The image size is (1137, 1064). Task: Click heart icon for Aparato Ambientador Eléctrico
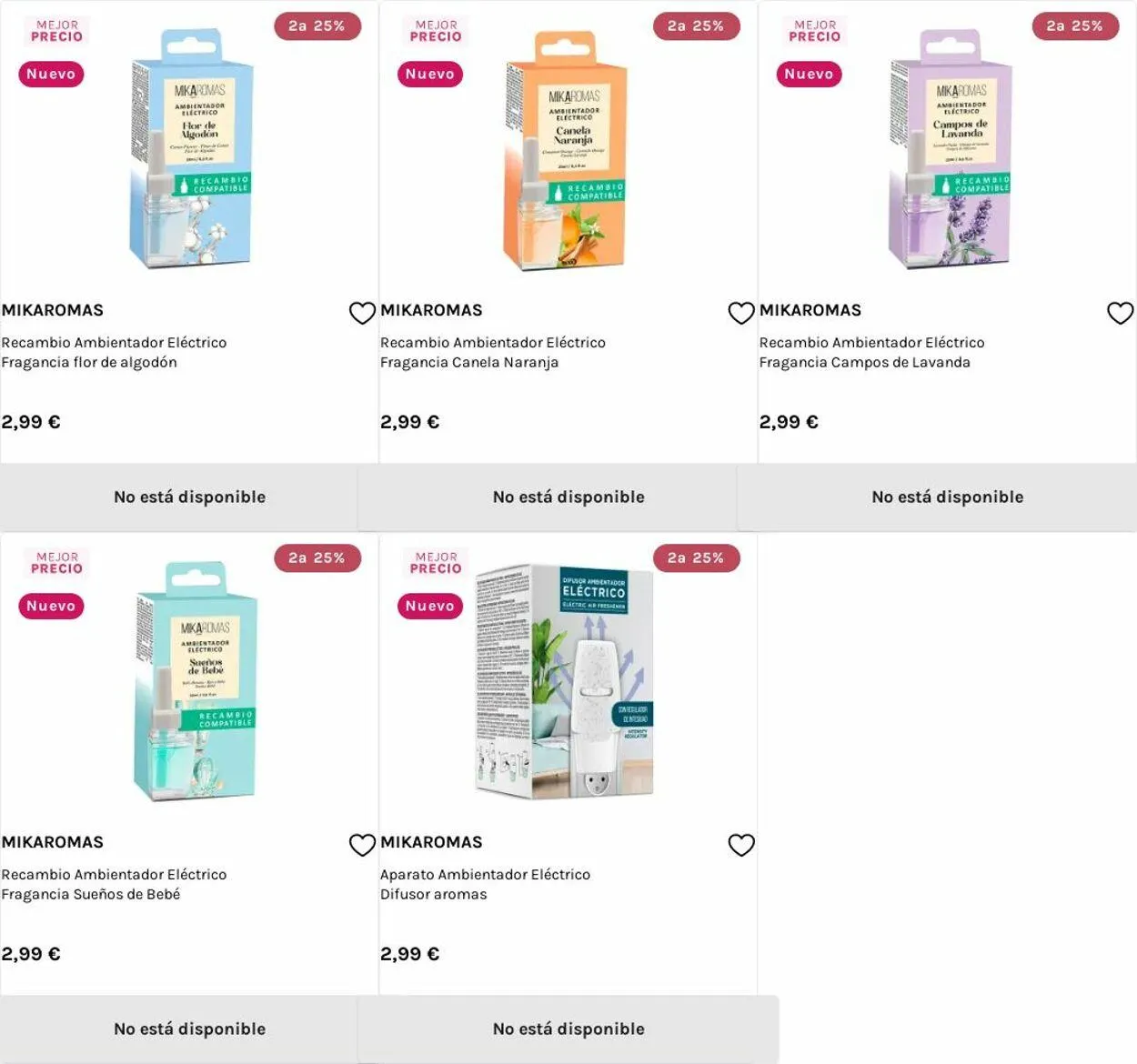[741, 845]
